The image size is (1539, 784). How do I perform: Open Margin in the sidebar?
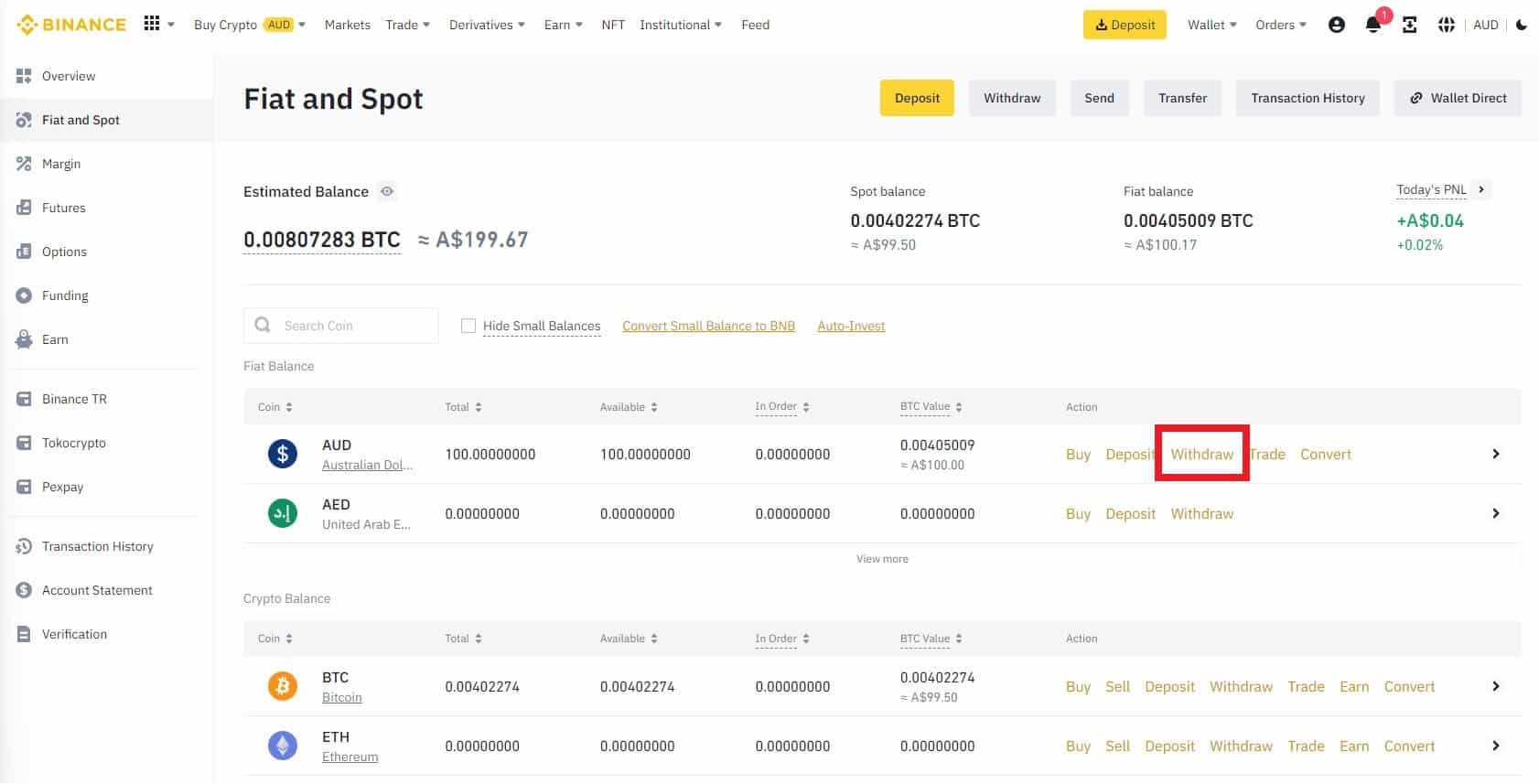pyautogui.click(x=61, y=164)
